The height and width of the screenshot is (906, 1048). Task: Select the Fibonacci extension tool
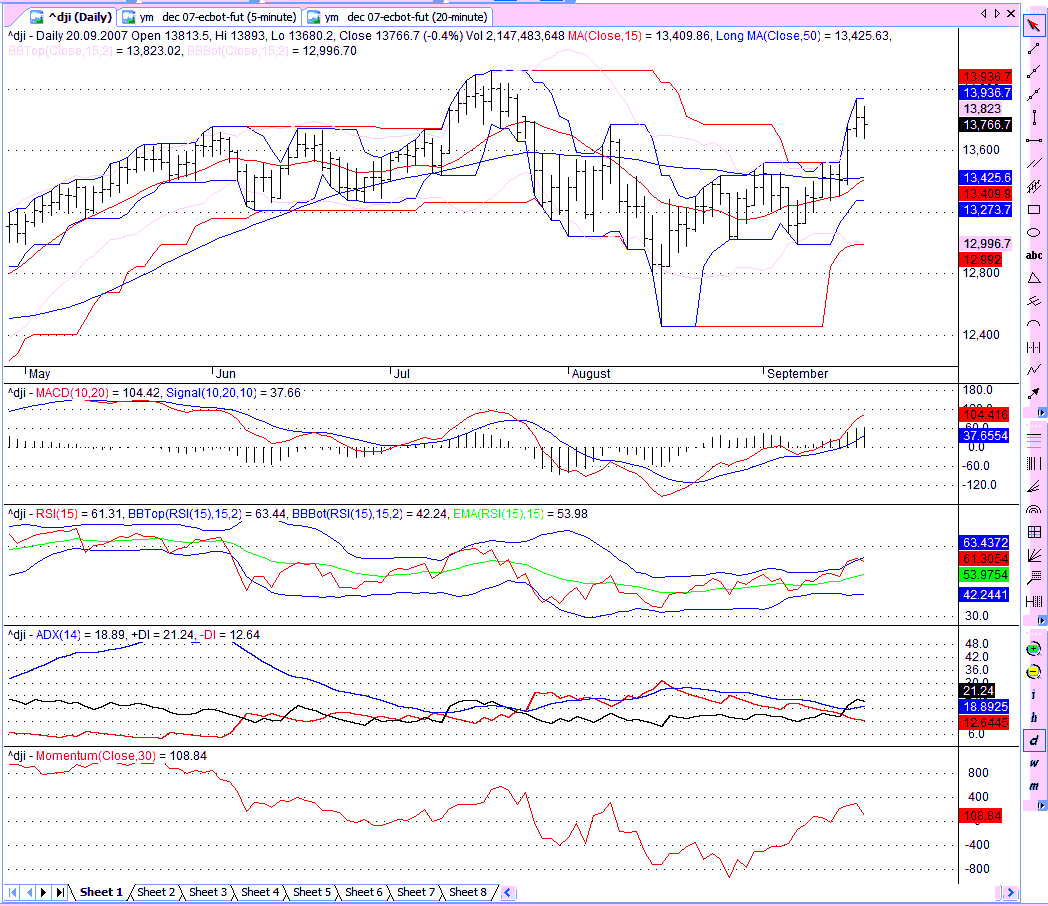tap(1034, 578)
